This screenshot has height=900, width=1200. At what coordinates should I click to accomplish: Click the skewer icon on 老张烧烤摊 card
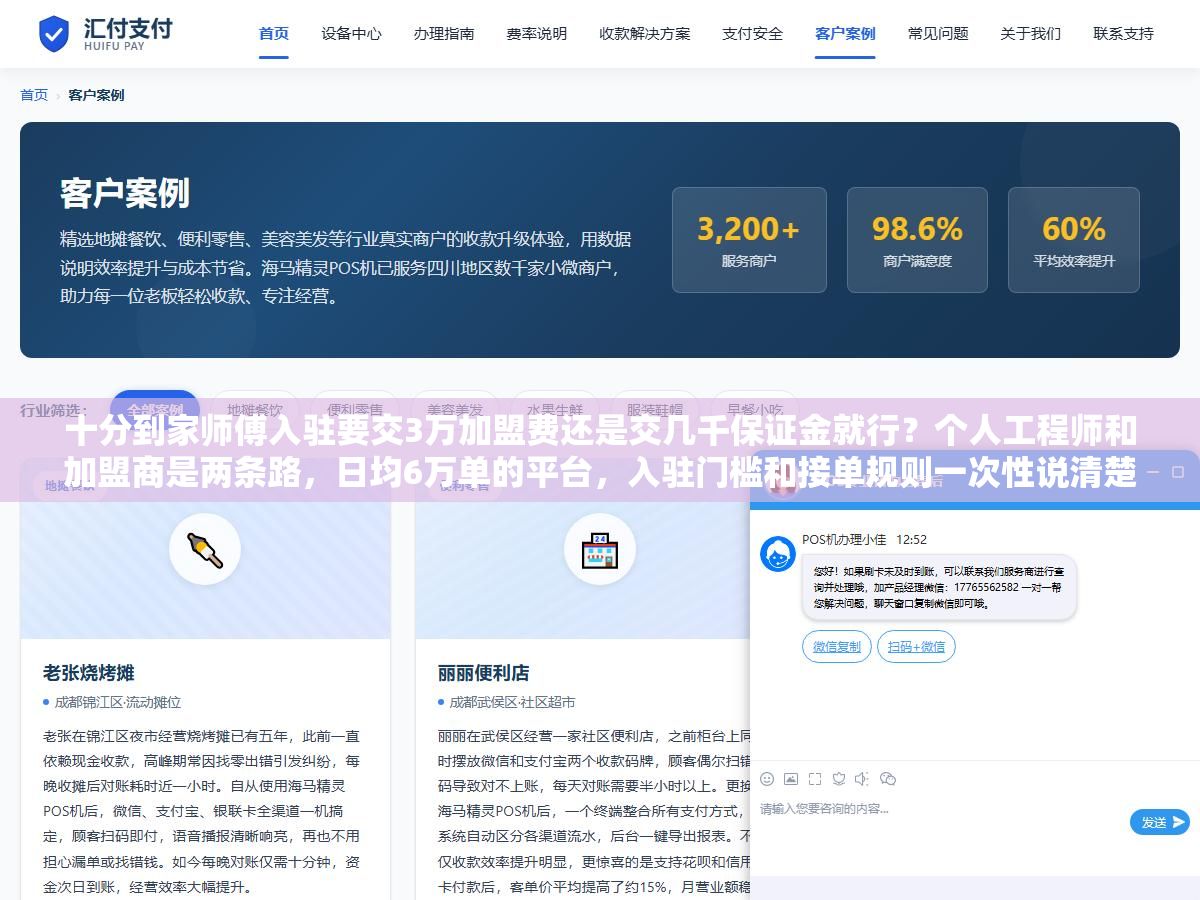[x=205, y=549]
